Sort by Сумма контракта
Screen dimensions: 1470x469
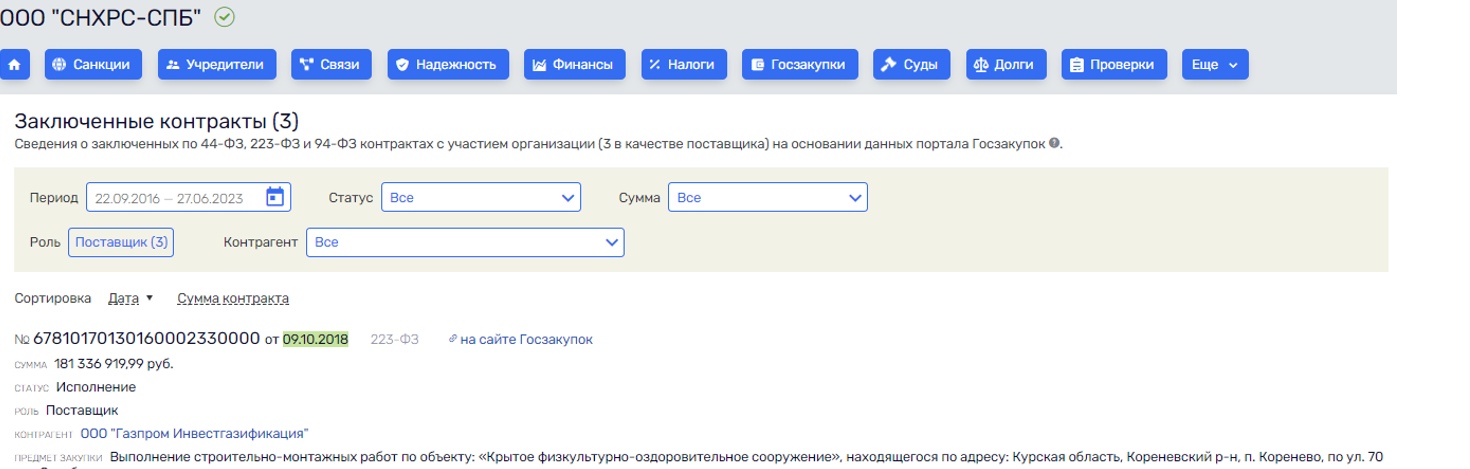tap(233, 298)
